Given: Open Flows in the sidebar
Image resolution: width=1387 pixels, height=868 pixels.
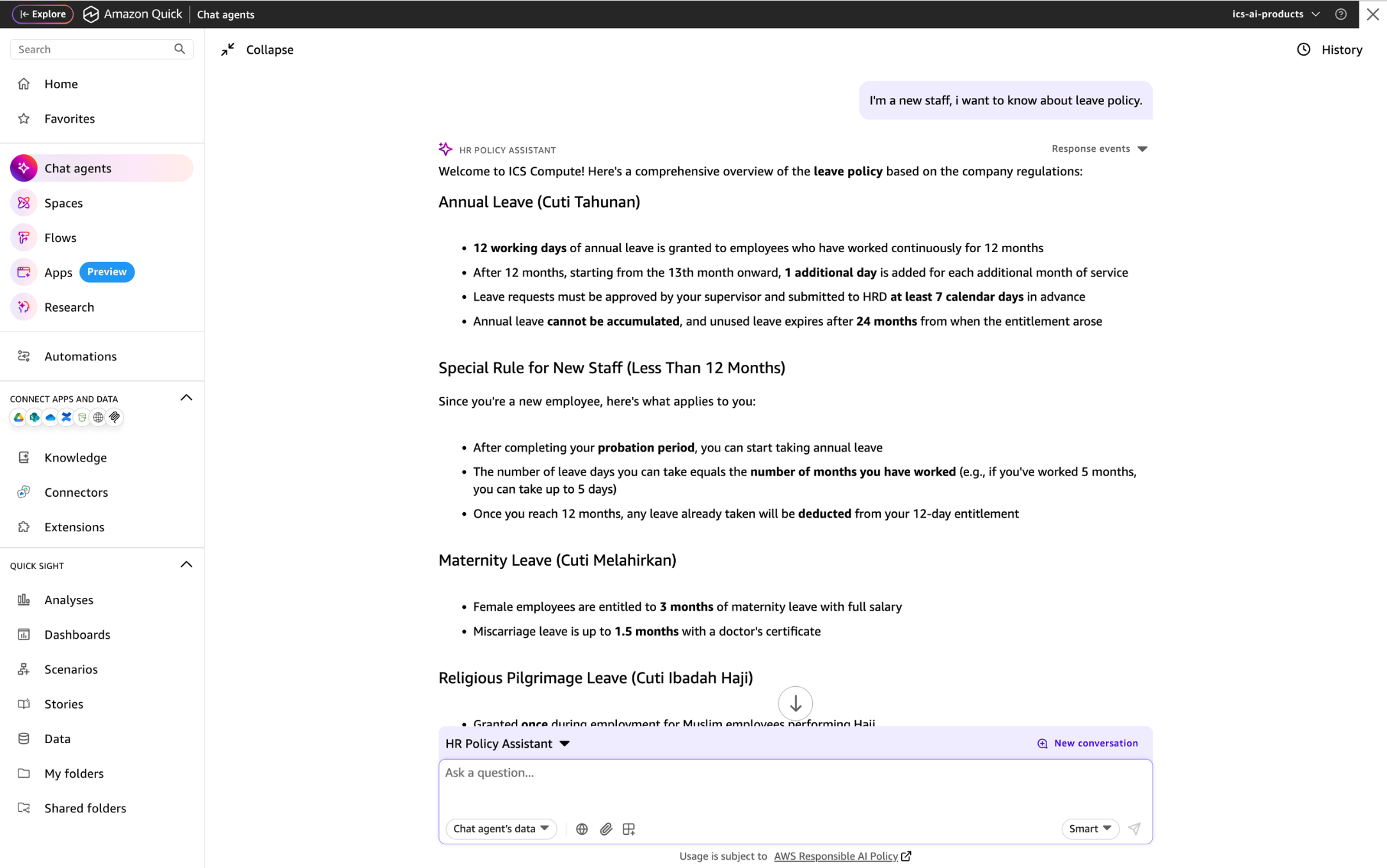Looking at the screenshot, I should [x=102, y=237].
